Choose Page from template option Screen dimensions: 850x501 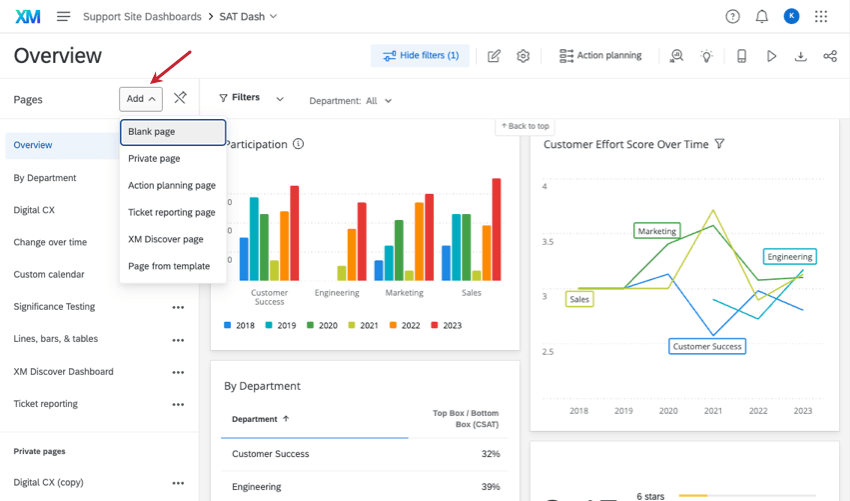pos(169,266)
